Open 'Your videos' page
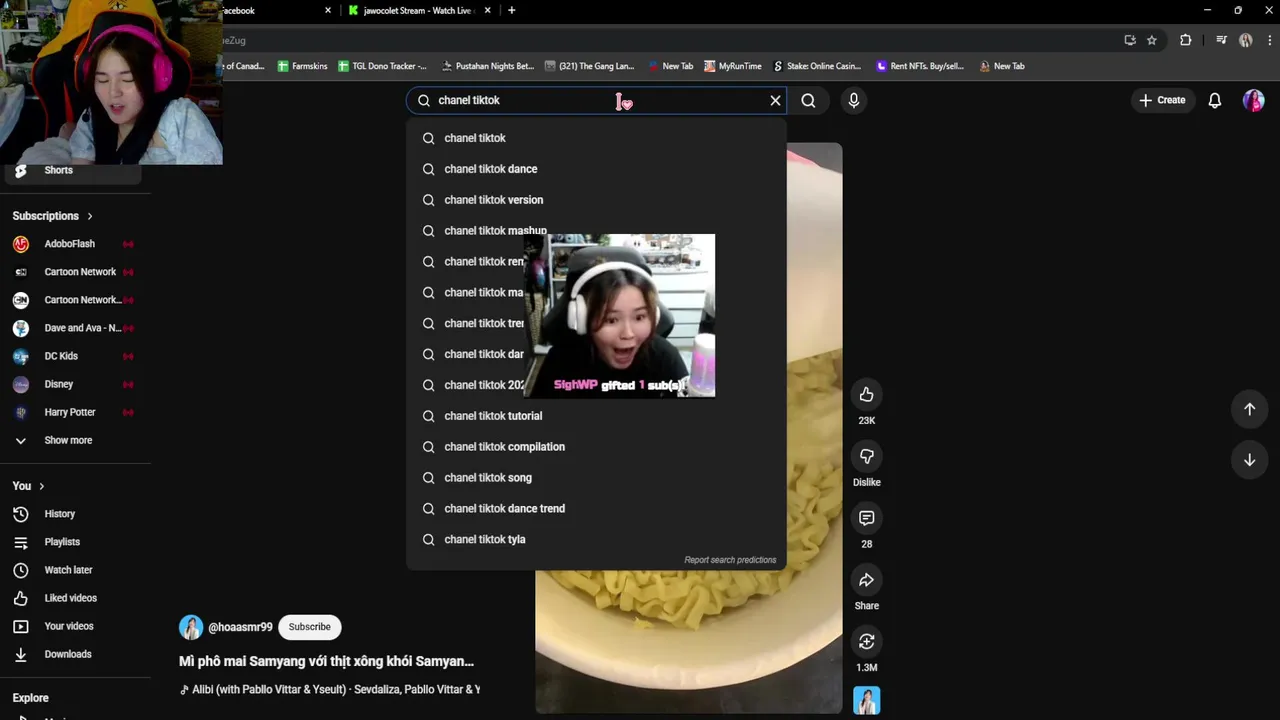 pyautogui.click(x=75, y=626)
